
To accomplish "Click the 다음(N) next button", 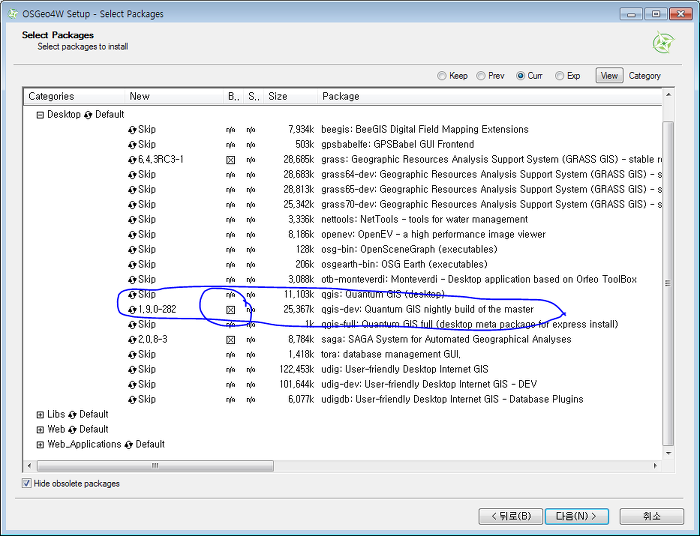I will [576, 516].
